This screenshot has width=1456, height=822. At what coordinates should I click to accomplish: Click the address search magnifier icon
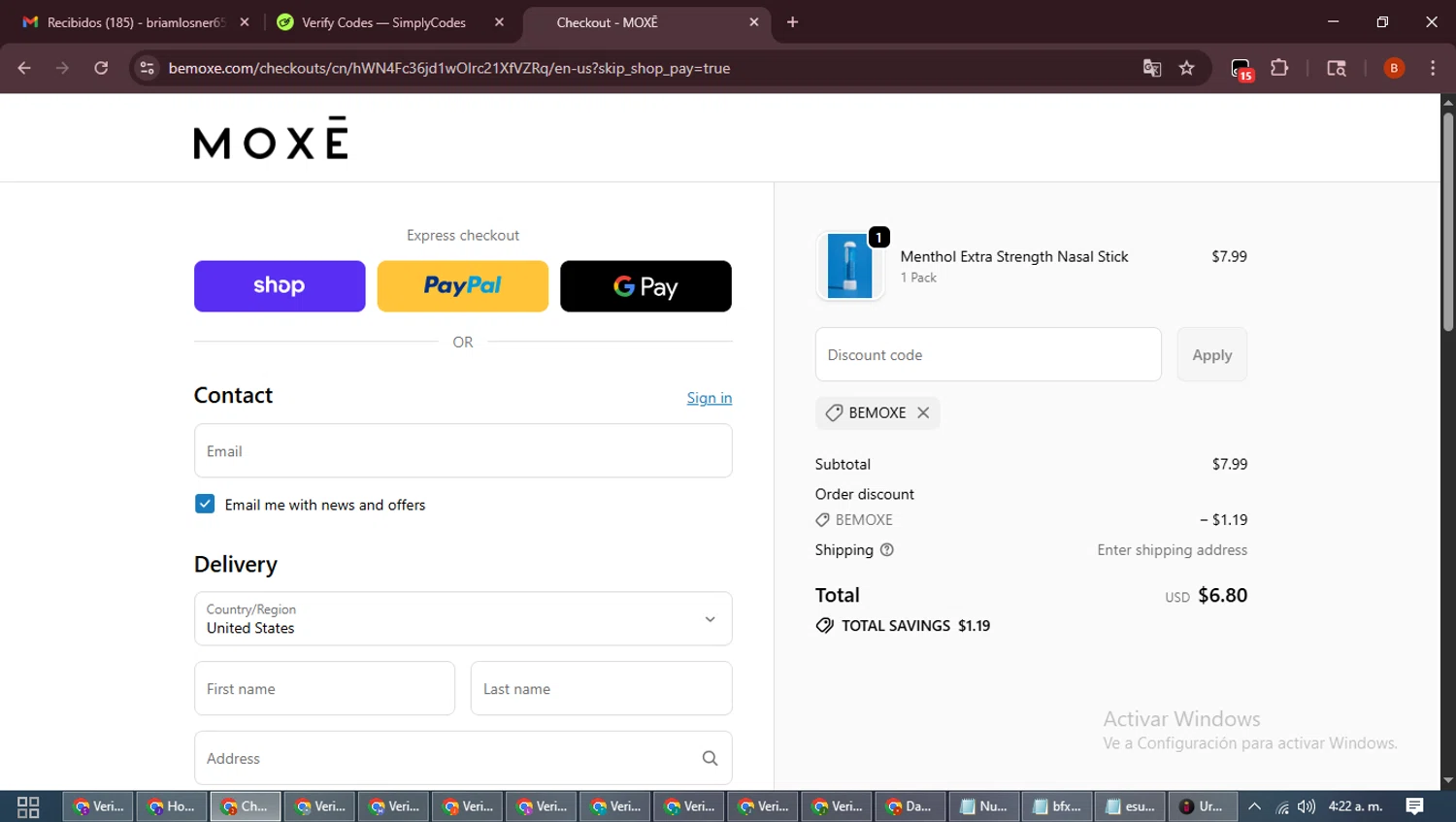pyautogui.click(x=710, y=758)
